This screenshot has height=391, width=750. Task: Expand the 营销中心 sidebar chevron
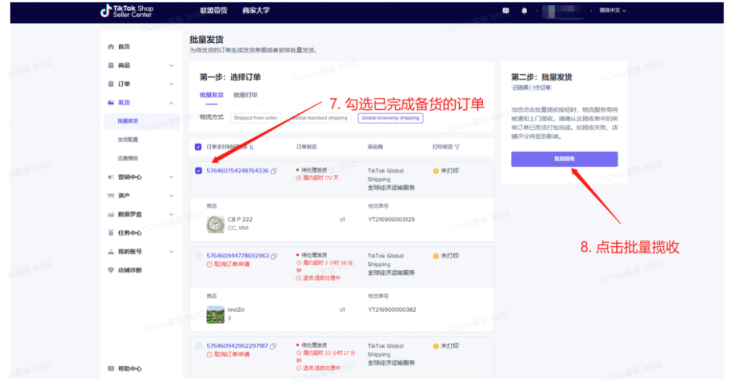pyautogui.click(x=171, y=178)
